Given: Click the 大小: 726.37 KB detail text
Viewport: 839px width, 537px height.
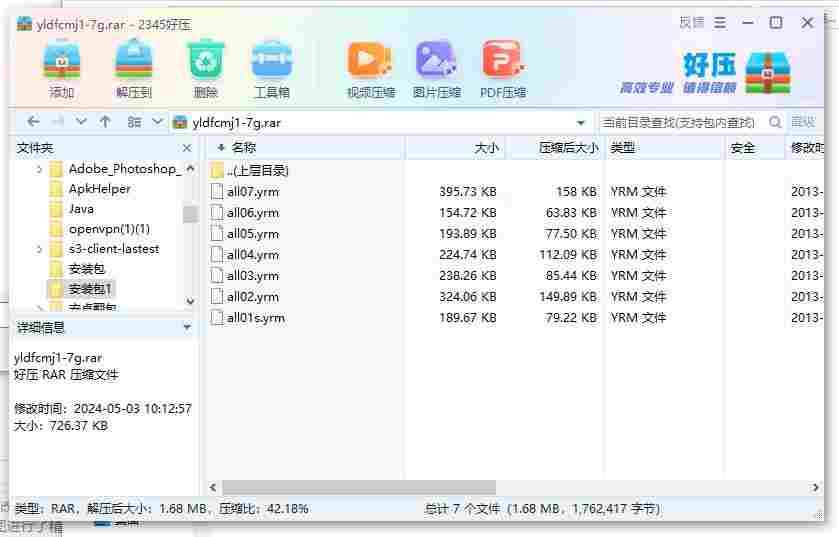Looking at the screenshot, I should pos(61,426).
